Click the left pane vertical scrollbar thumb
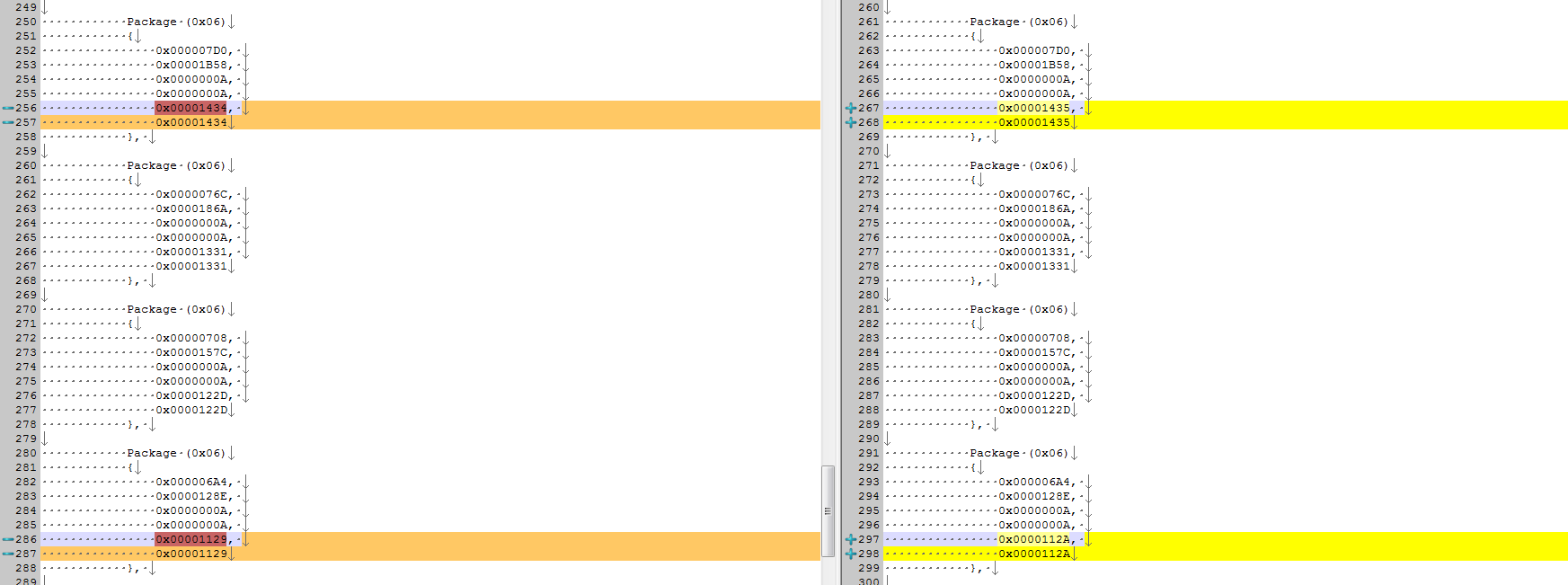1568x585 pixels. click(x=828, y=511)
